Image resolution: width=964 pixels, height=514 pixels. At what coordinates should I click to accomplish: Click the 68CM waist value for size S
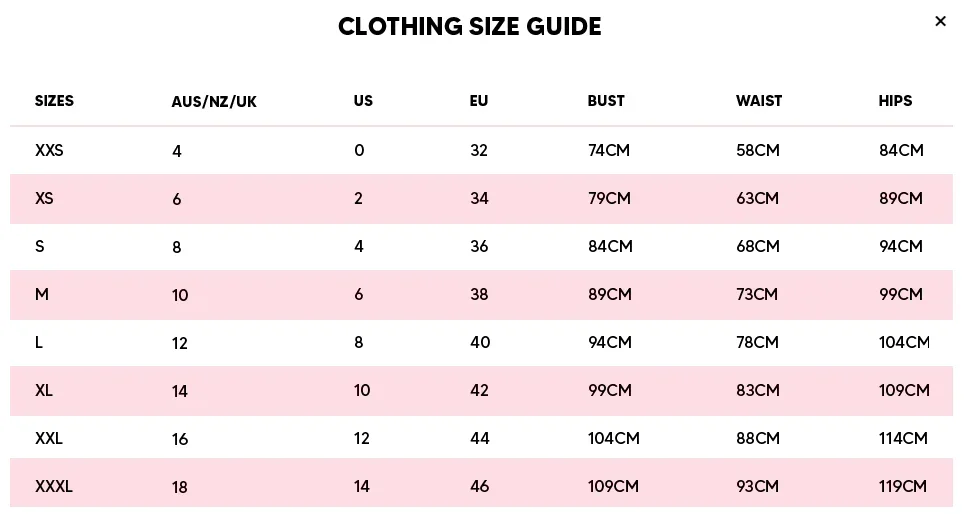pyautogui.click(x=758, y=246)
